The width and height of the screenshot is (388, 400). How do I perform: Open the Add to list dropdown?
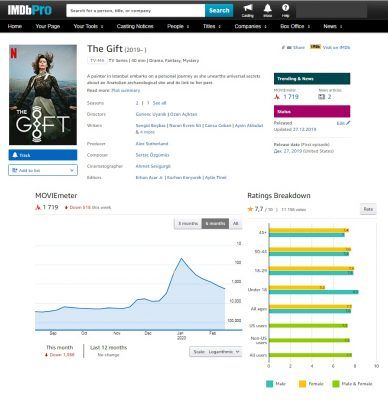coord(43,170)
